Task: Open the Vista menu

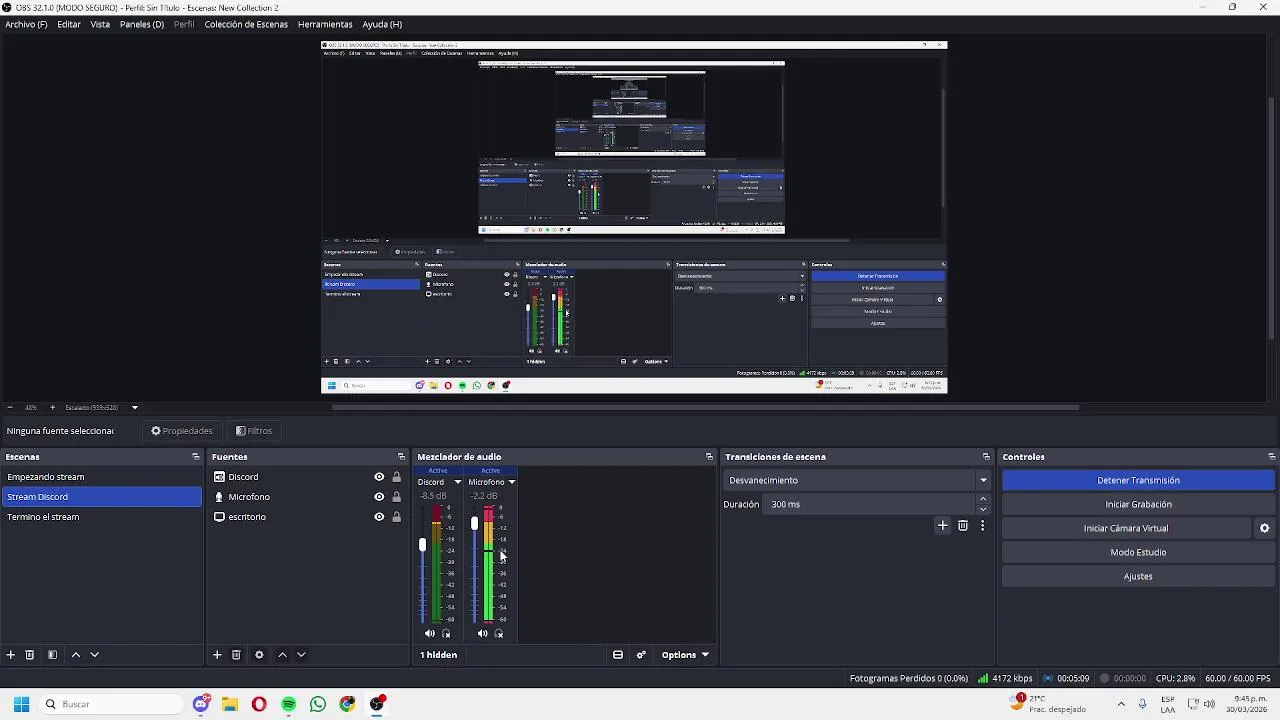Action: click(x=100, y=24)
